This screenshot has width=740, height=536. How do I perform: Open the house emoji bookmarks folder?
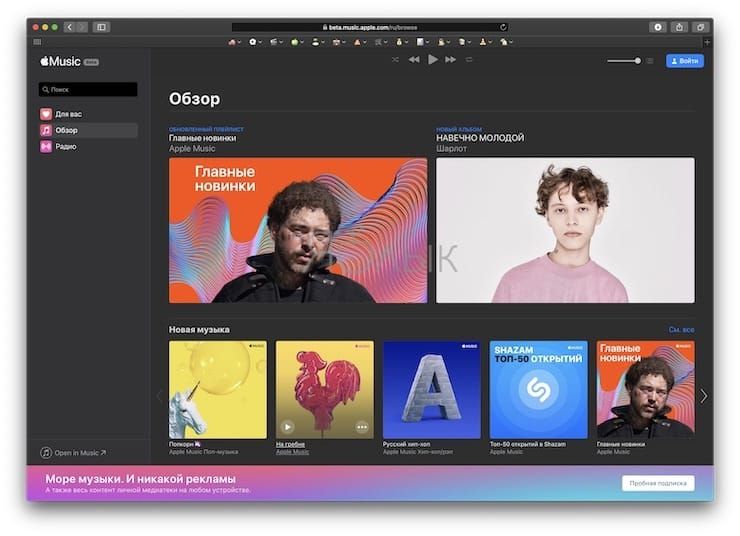(x=232, y=42)
